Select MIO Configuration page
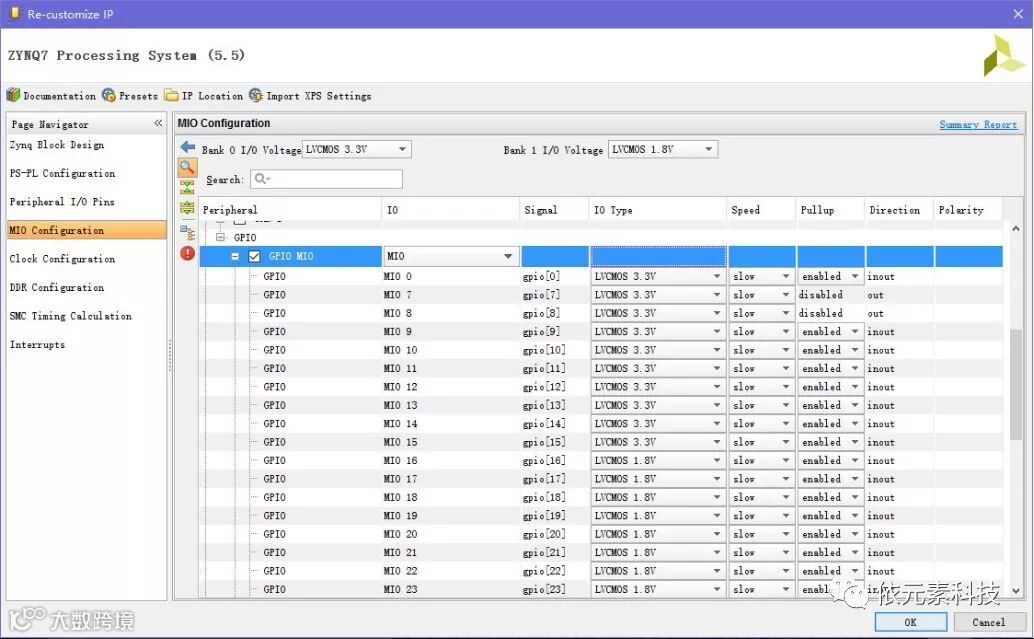The height and width of the screenshot is (639, 1034). pos(86,230)
